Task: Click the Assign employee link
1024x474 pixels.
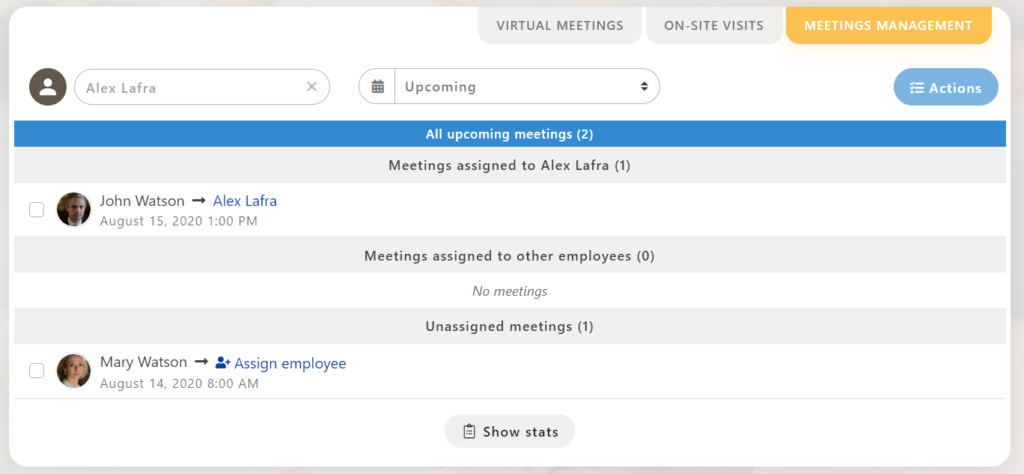Action: click(290, 363)
